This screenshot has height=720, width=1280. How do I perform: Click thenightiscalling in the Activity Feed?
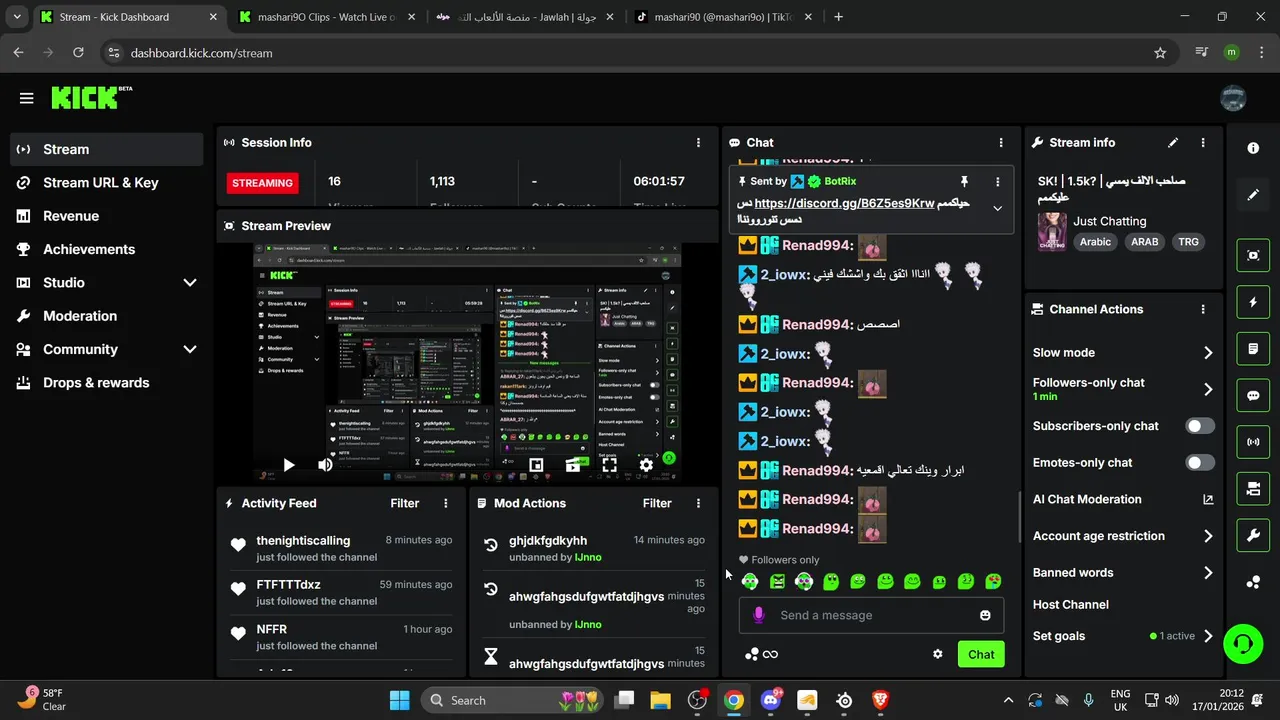coord(303,540)
